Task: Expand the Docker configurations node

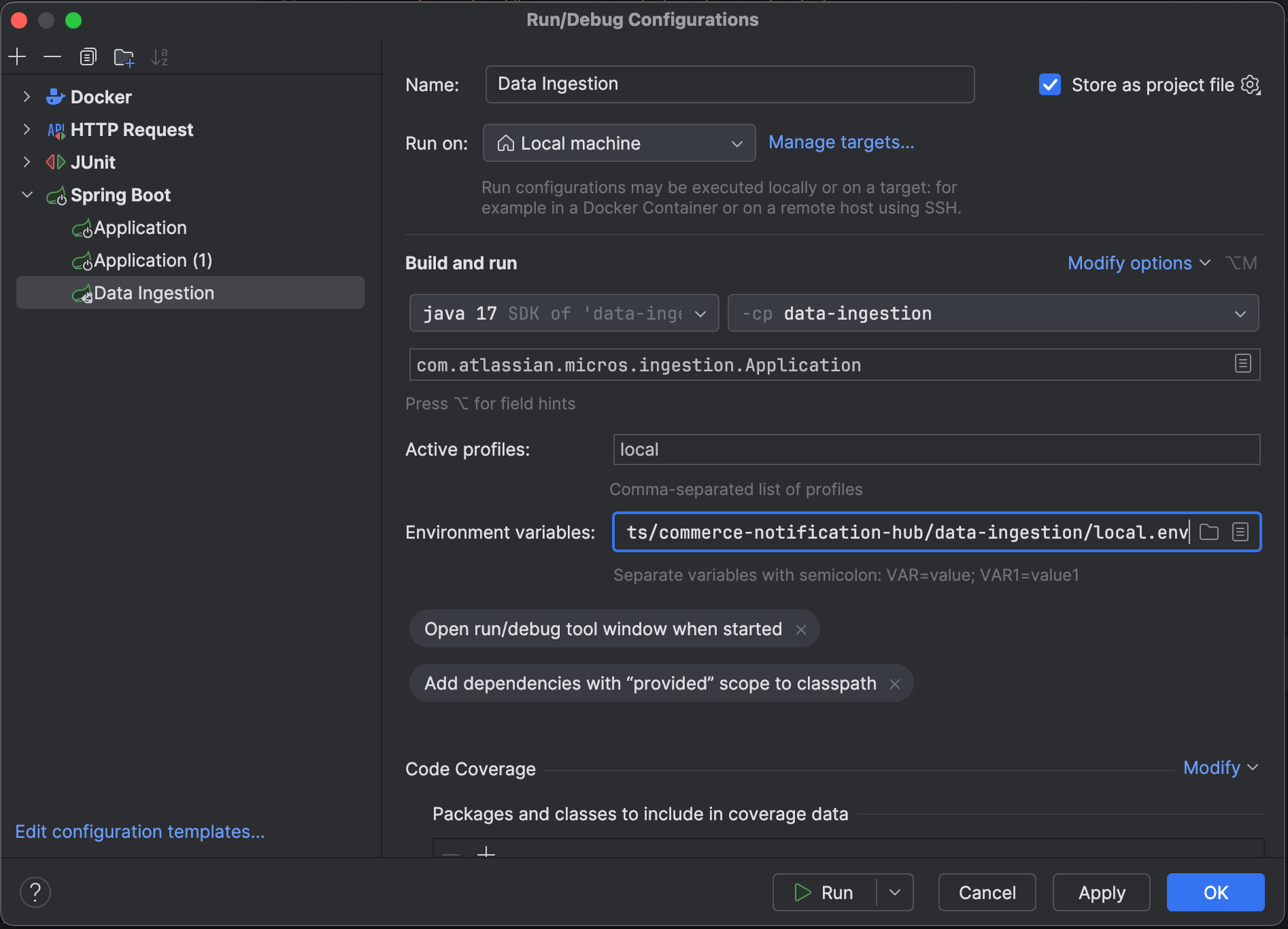Action: [x=27, y=97]
